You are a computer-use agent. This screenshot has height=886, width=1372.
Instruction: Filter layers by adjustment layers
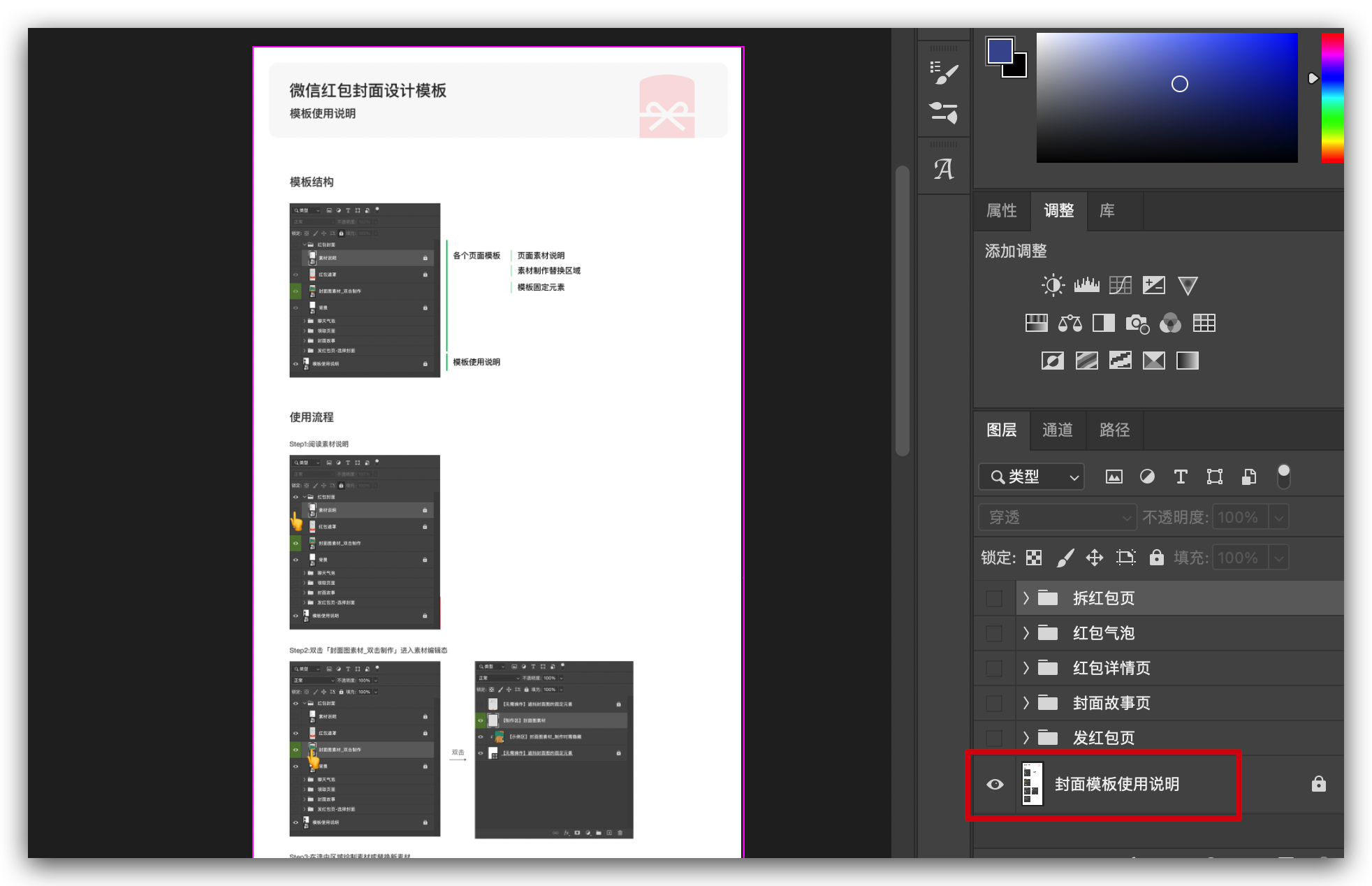tap(1147, 477)
